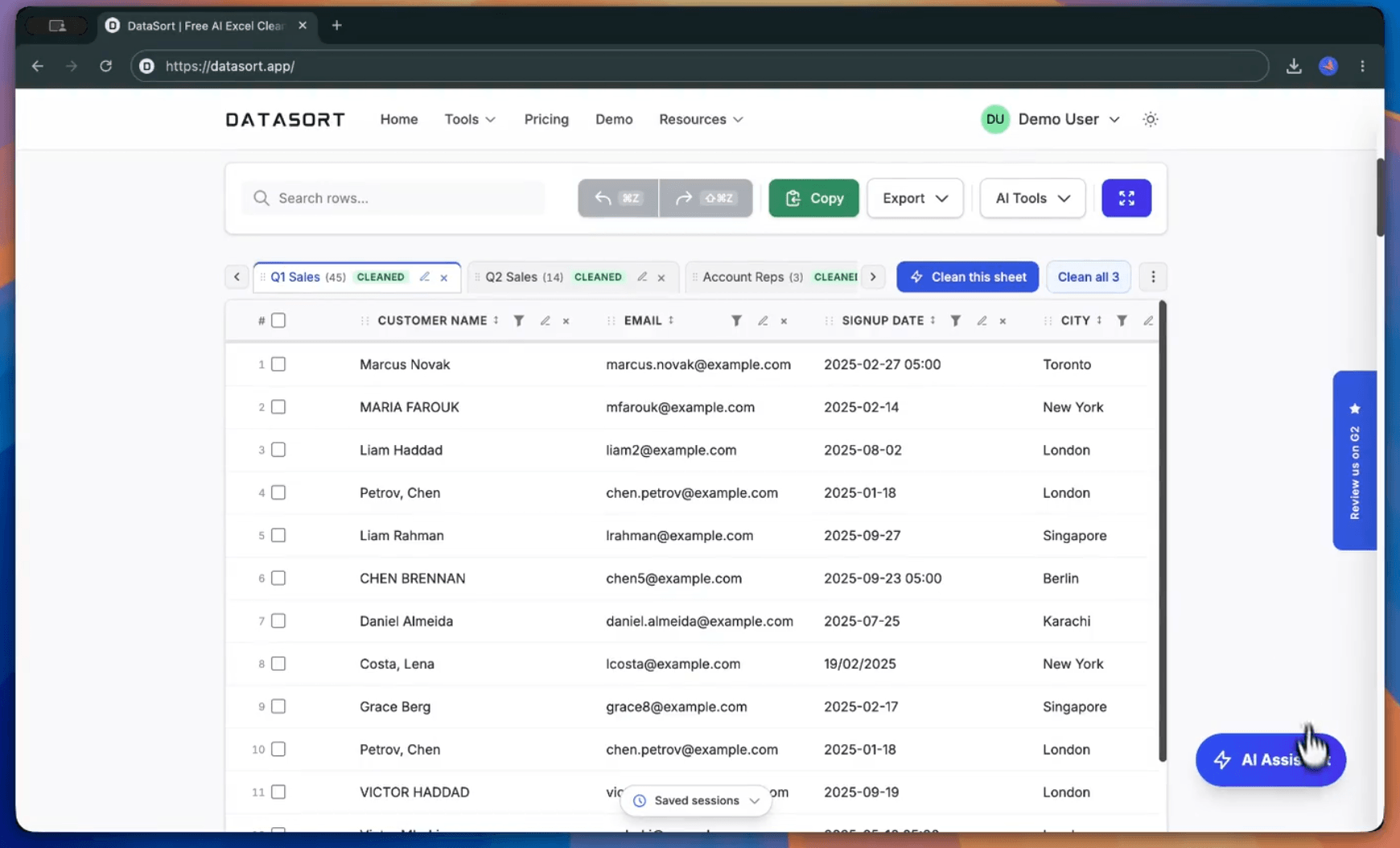Click the table vertical scrollbar
The height and width of the screenshot is (848, 1400).
[x=1162, y=531]
